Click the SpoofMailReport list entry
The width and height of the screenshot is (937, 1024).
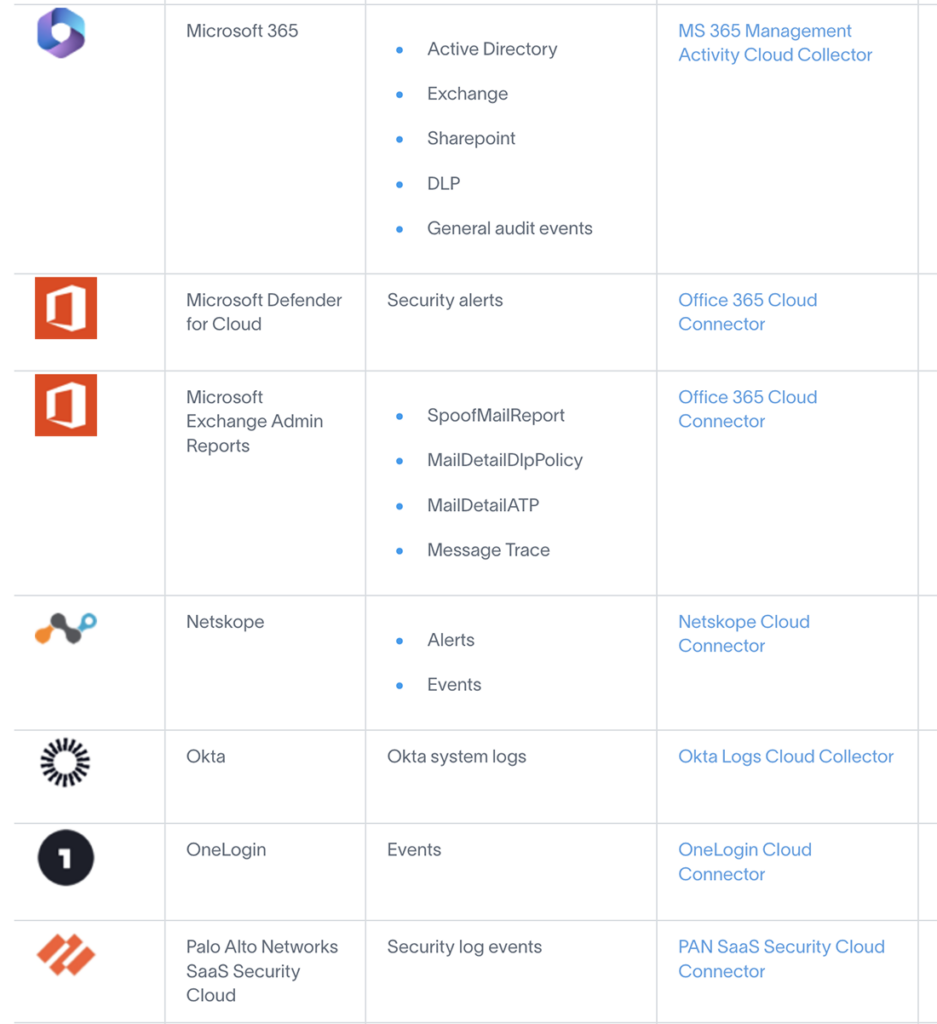[x=495, y=416]
